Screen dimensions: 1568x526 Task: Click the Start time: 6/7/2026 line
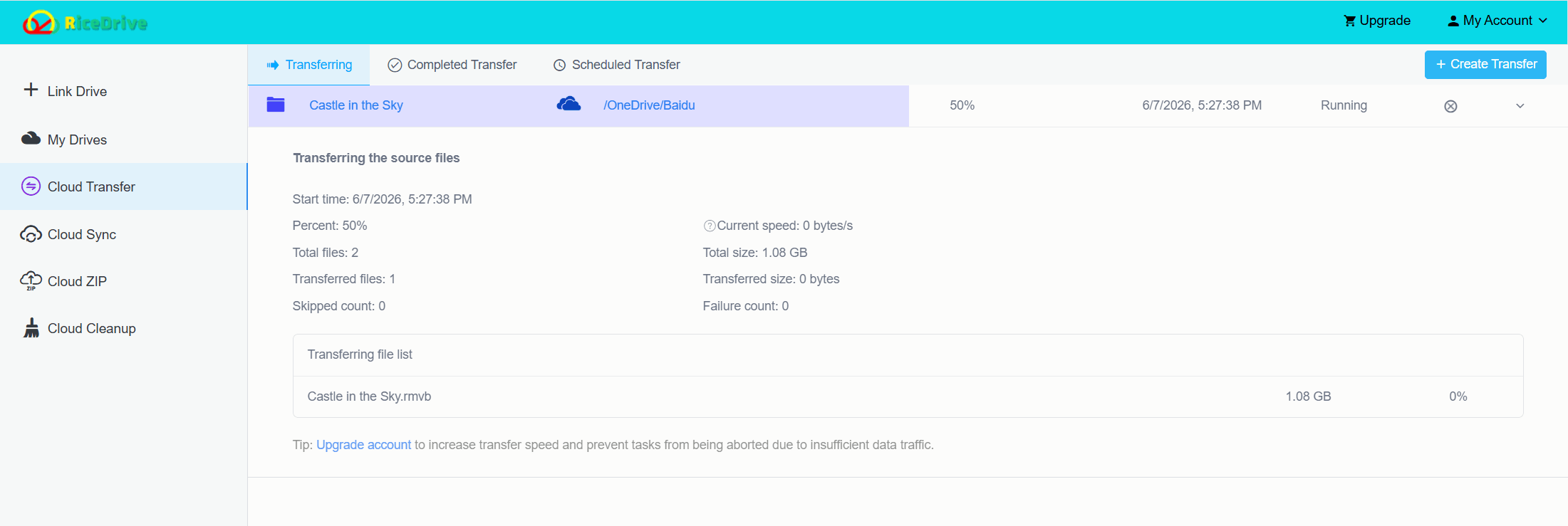(x=382, y=199)
